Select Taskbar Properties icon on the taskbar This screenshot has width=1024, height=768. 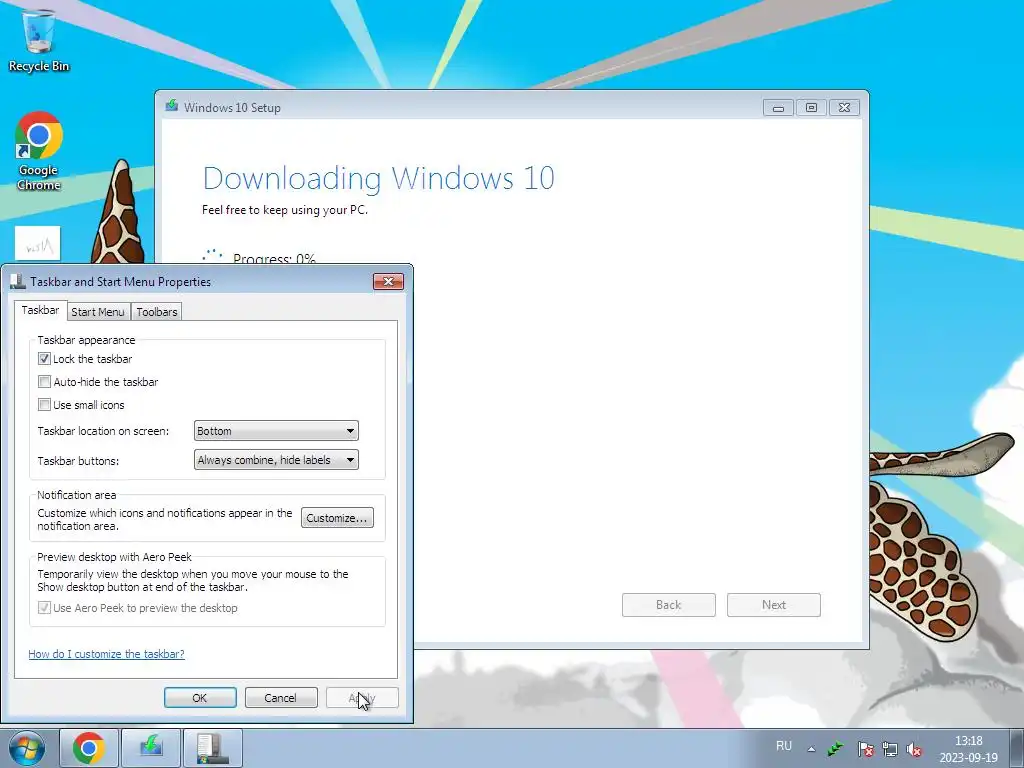[x=213, y=748]
